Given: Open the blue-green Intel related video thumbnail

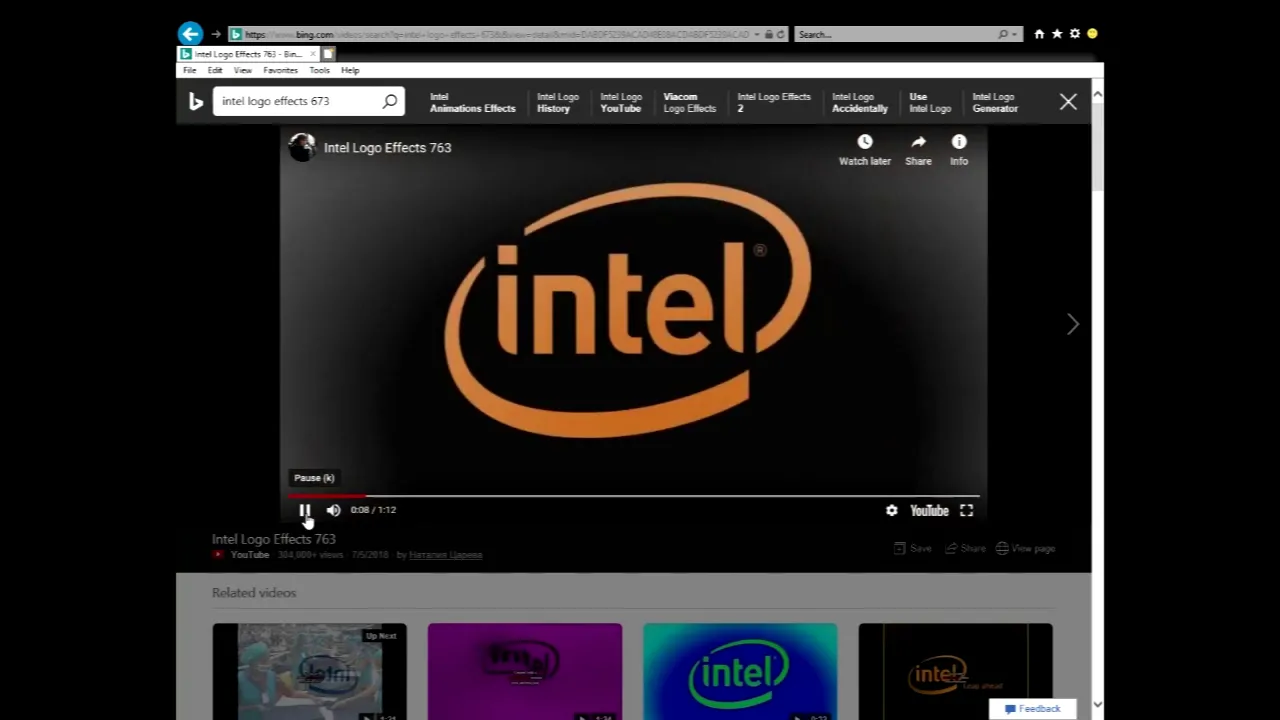Looking at the screenshot, I should click(x=740, y=671).
